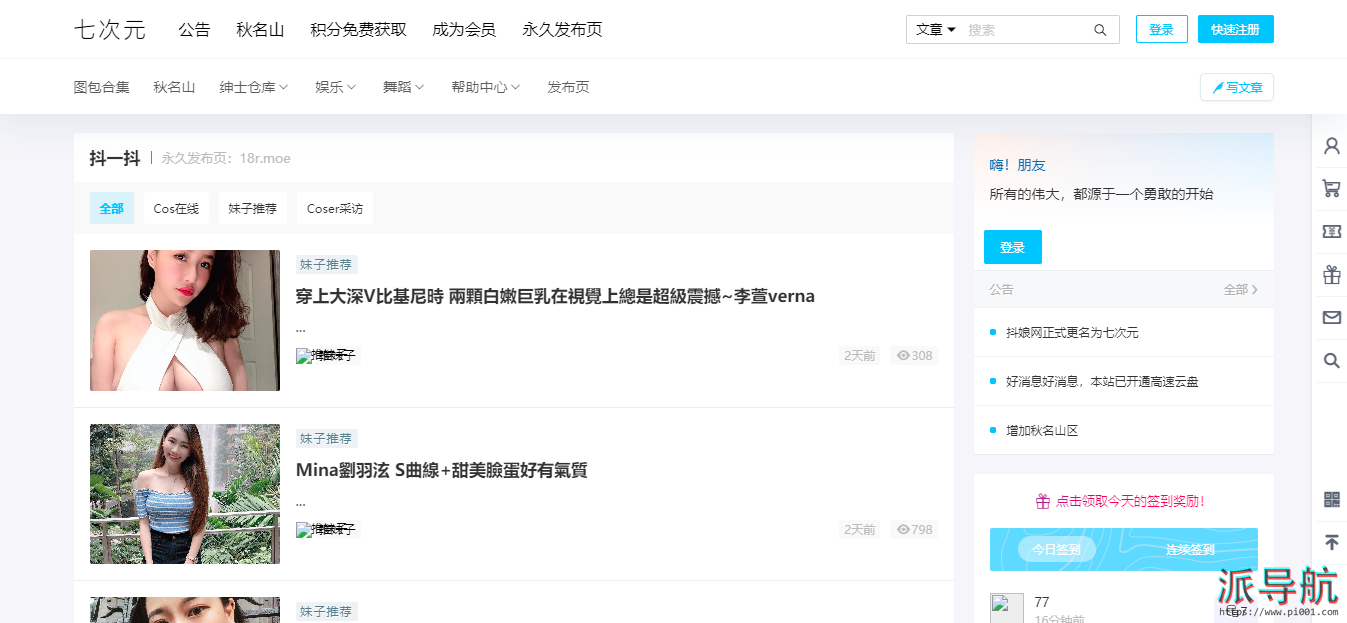The width and height of the screenshot is (1347, 623).
Task: Open 积分免费获取 menu item
Action: click(359, 30)
